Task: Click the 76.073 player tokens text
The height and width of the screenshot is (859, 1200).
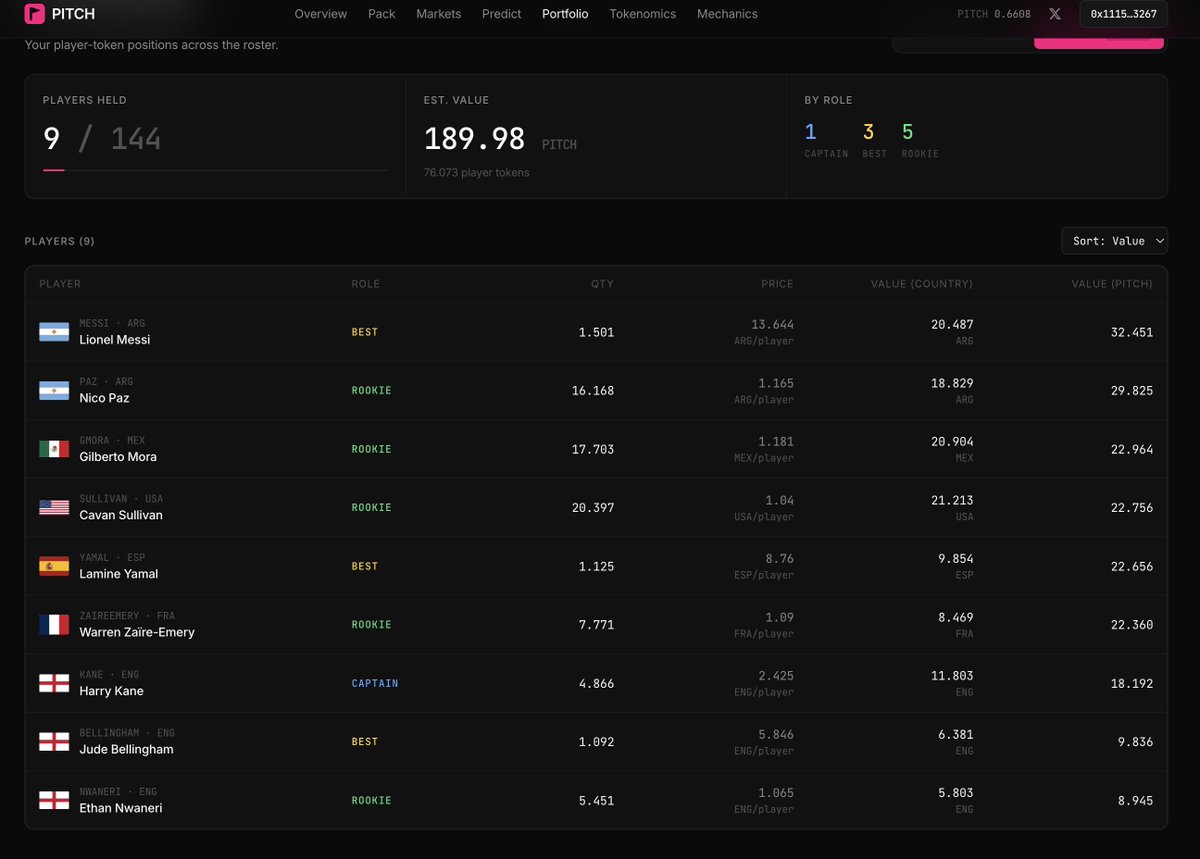Action: tap(477, 172)
